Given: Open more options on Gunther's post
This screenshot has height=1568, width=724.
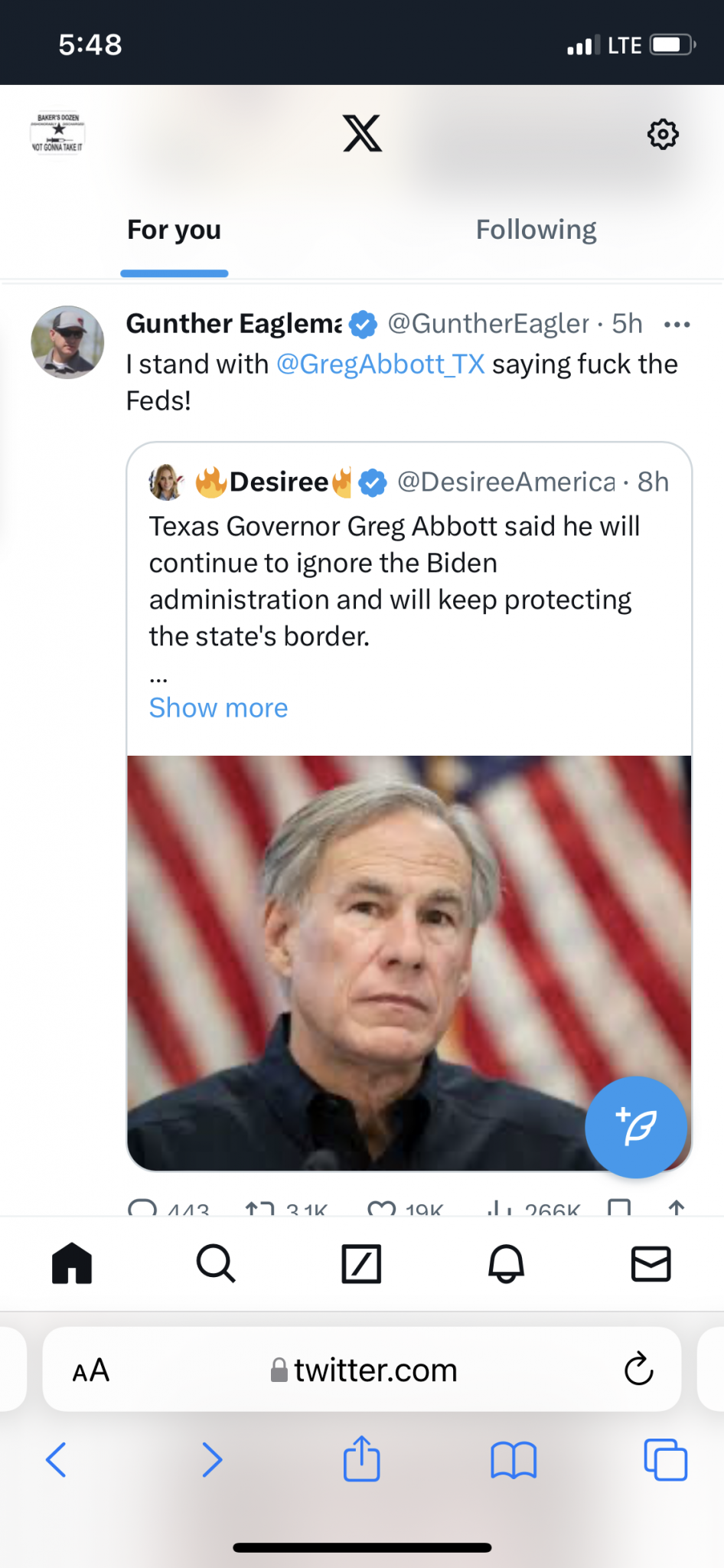Looking at the screenshot, I should (x=677, y=325).
